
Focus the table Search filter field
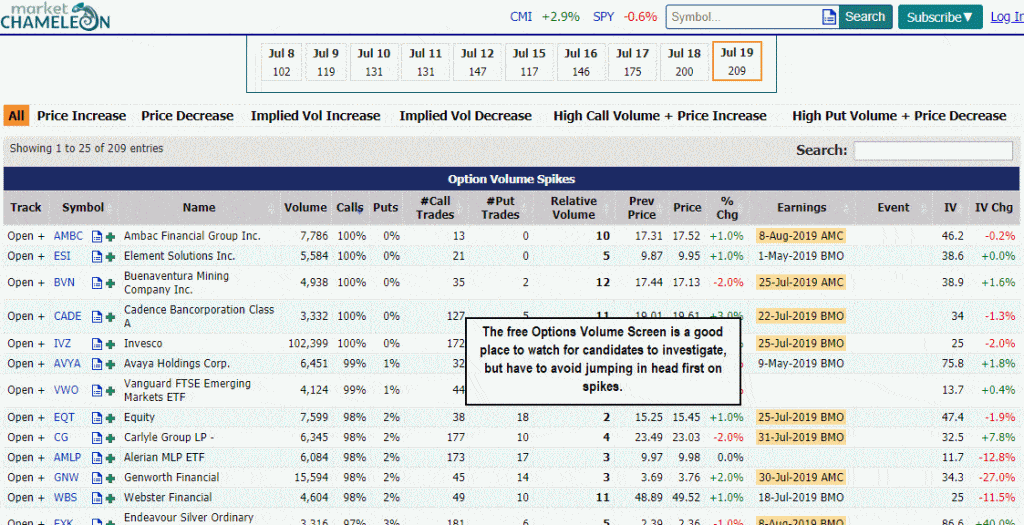pos(933,151)
